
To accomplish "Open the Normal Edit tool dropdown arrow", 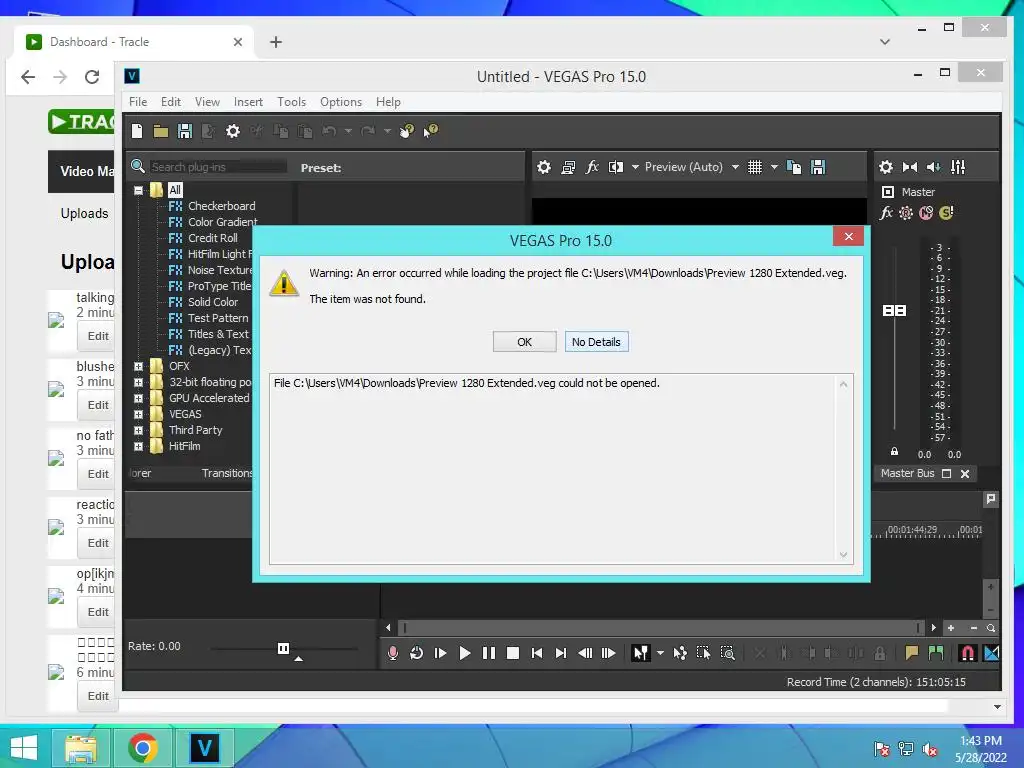I will pos(660,653).
